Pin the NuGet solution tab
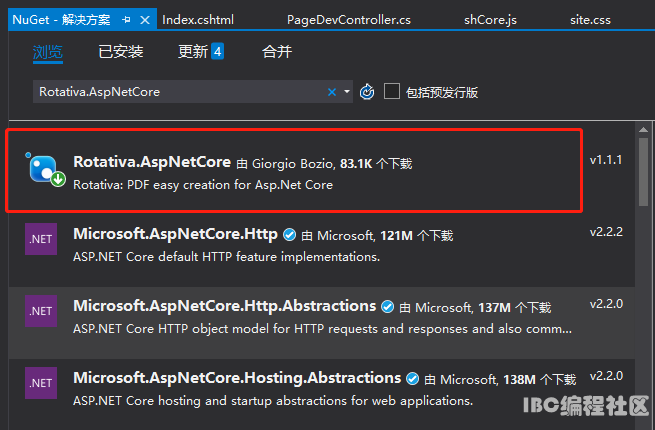 coord(126,20)
